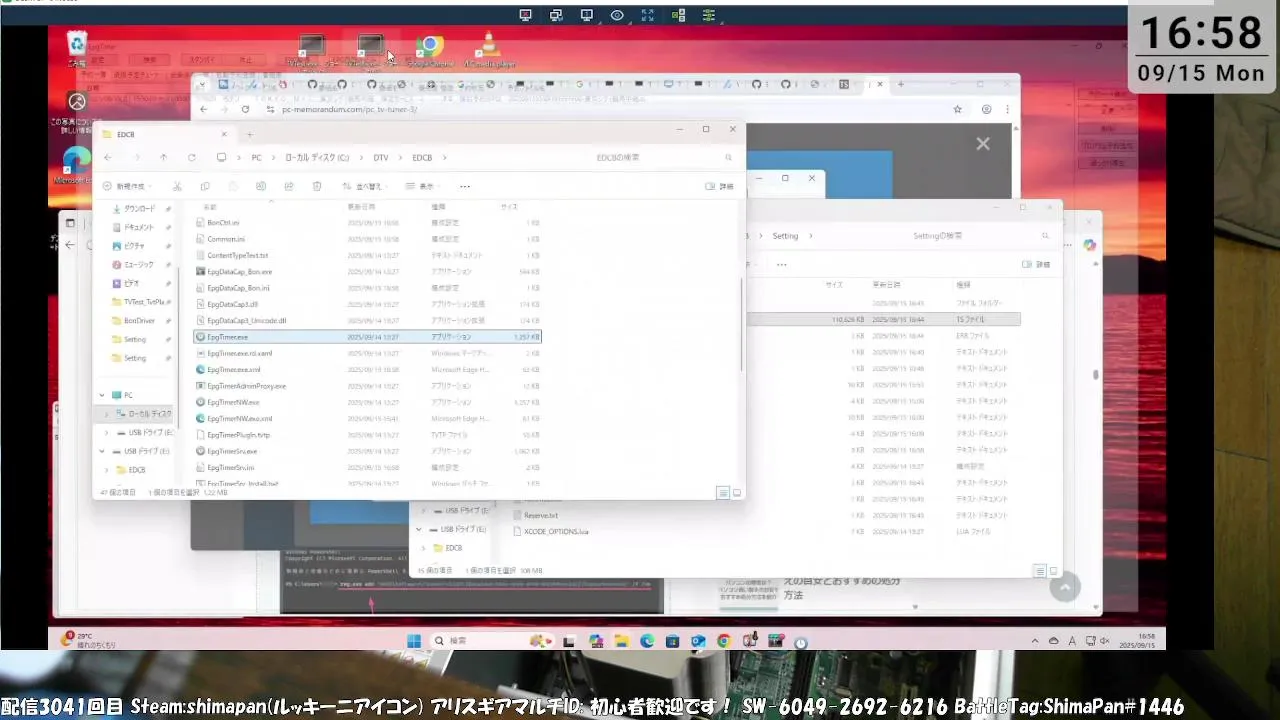
Task: Click the browser scroll-to-top round button
Action: [1064, 588]
